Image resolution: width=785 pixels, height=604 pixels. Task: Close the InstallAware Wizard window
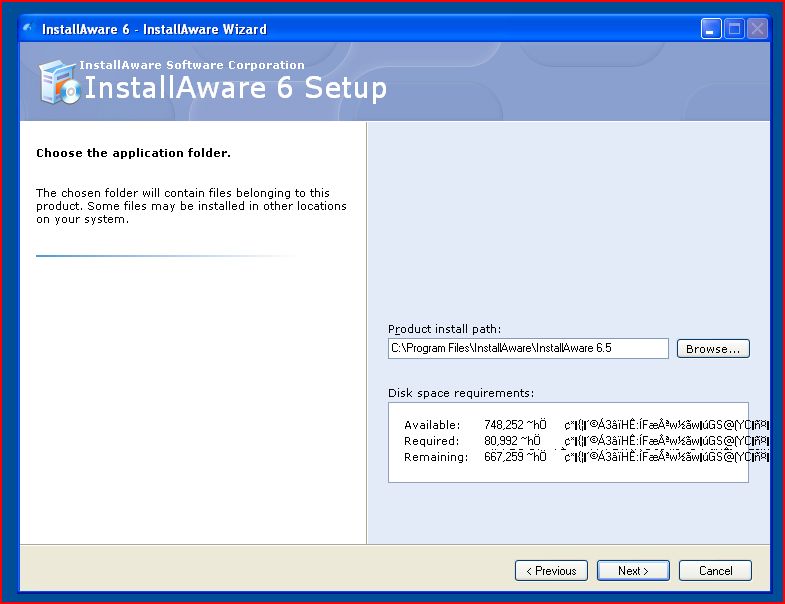pos(757,29)
